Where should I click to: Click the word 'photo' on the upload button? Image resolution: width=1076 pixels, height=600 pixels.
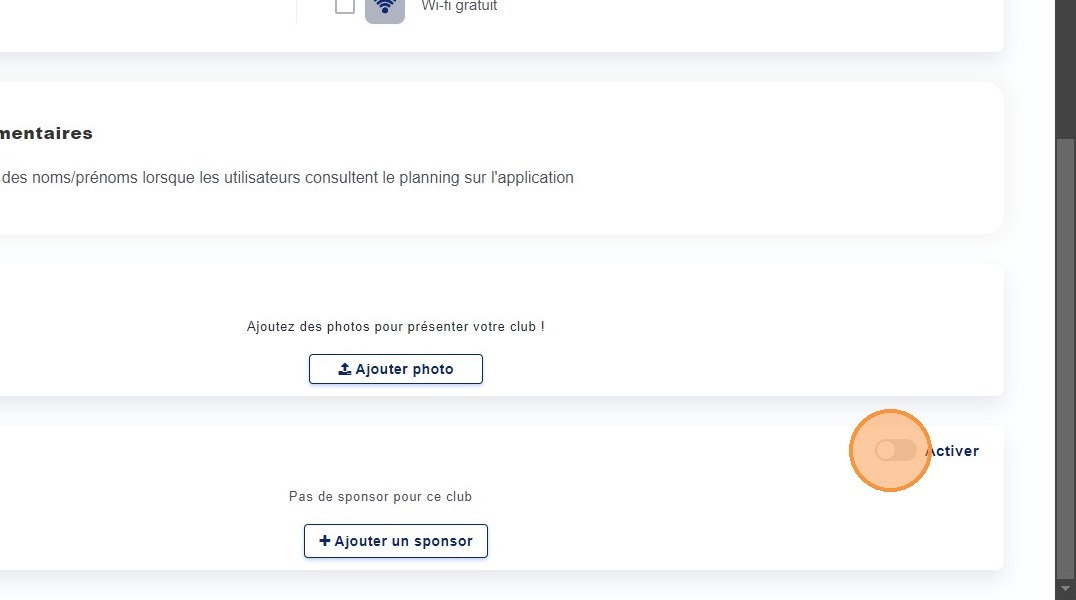[x=433, y=369]
